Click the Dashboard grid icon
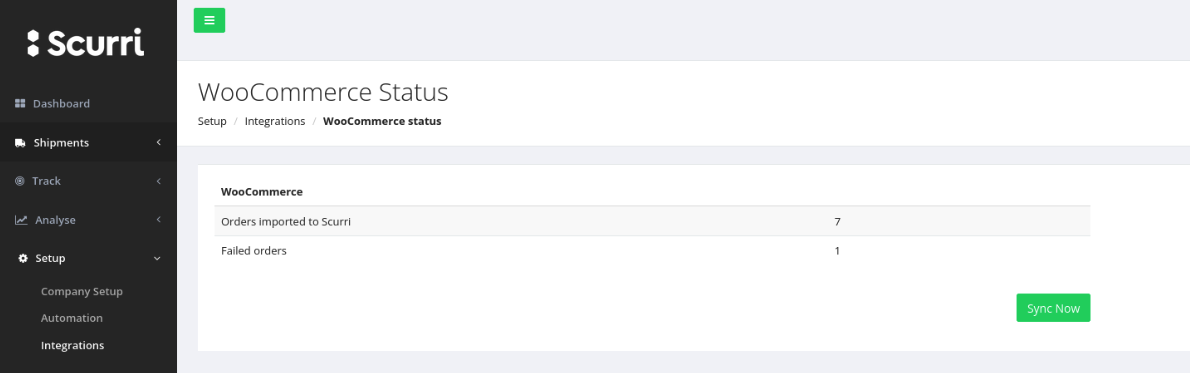Image resolution: width=1190 pixels, height=373 pixels. point(20,103)
